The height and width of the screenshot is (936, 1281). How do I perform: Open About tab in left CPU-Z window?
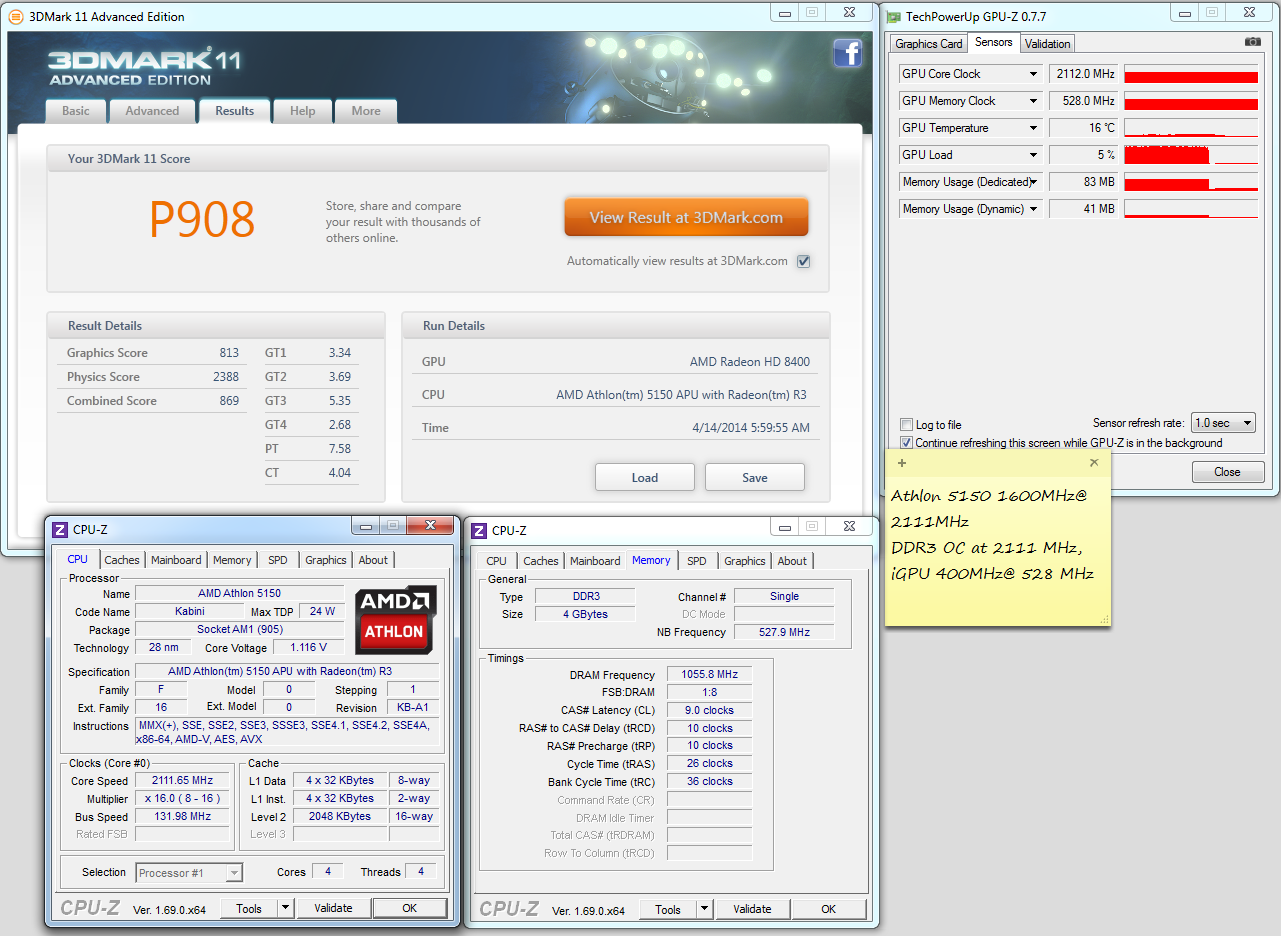pyautogui.click(x=374, y=560)
